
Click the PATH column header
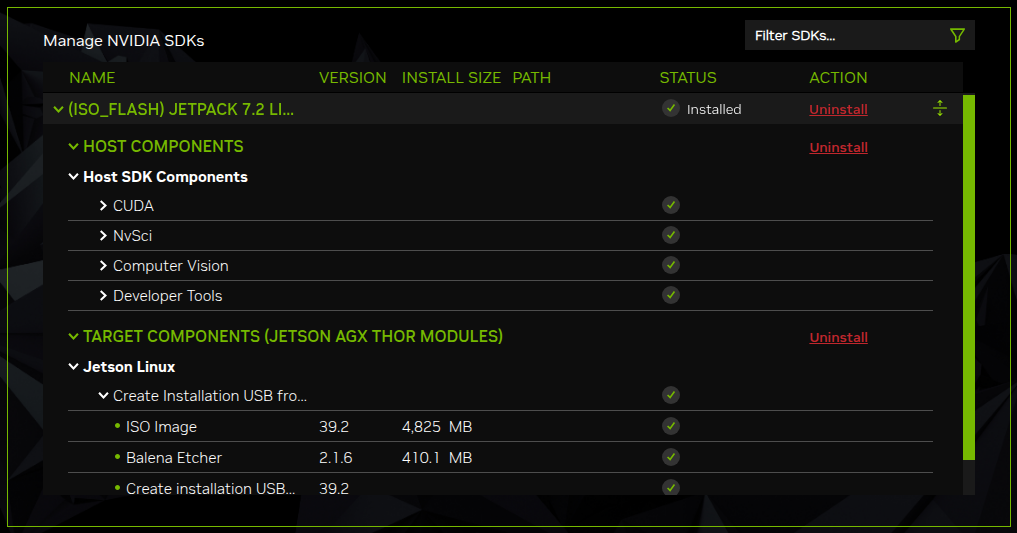(x=531, y=78)
